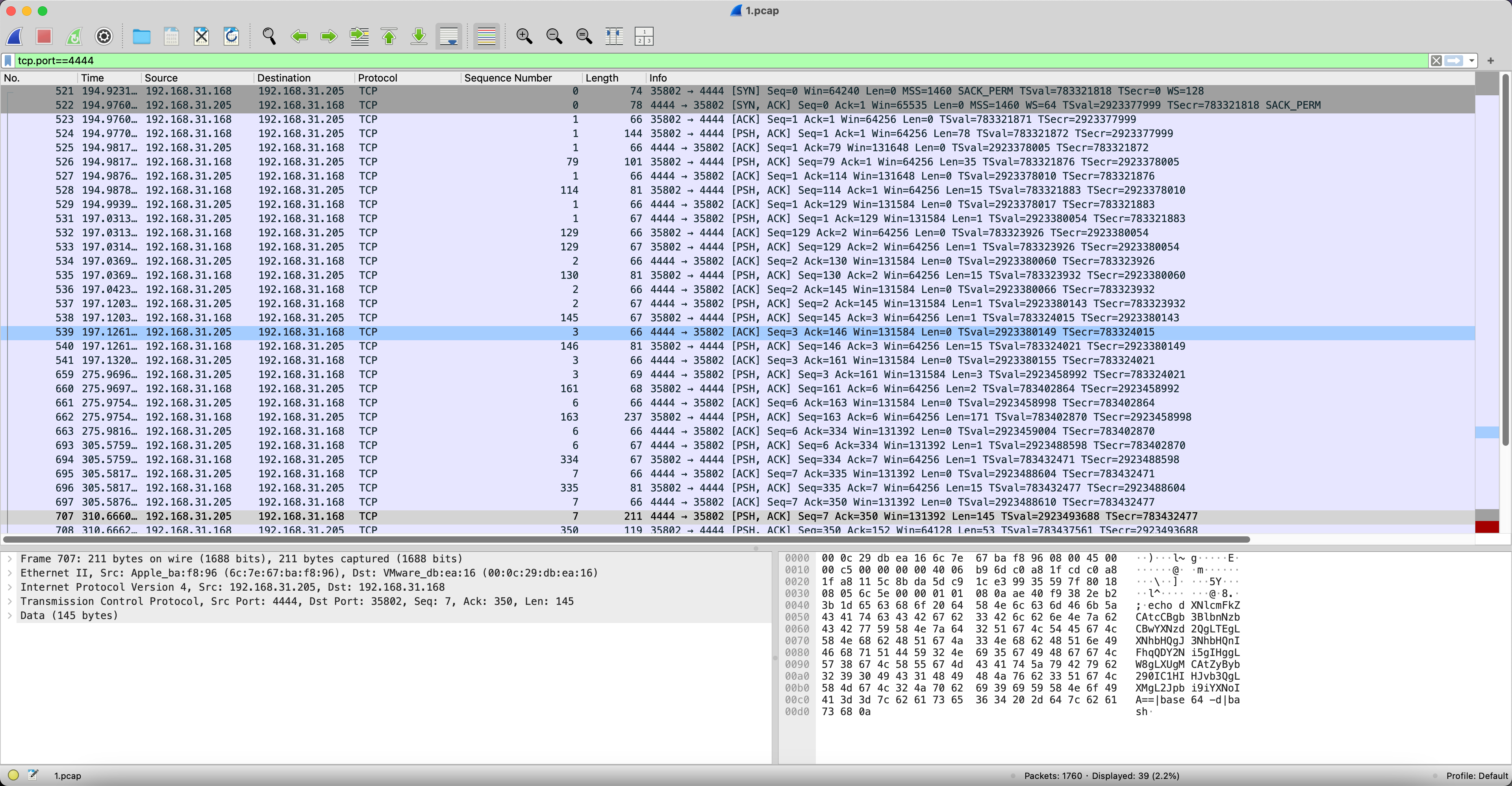Jump to the first packet arrow icon
1512x786 pixels.
[389, 36]
